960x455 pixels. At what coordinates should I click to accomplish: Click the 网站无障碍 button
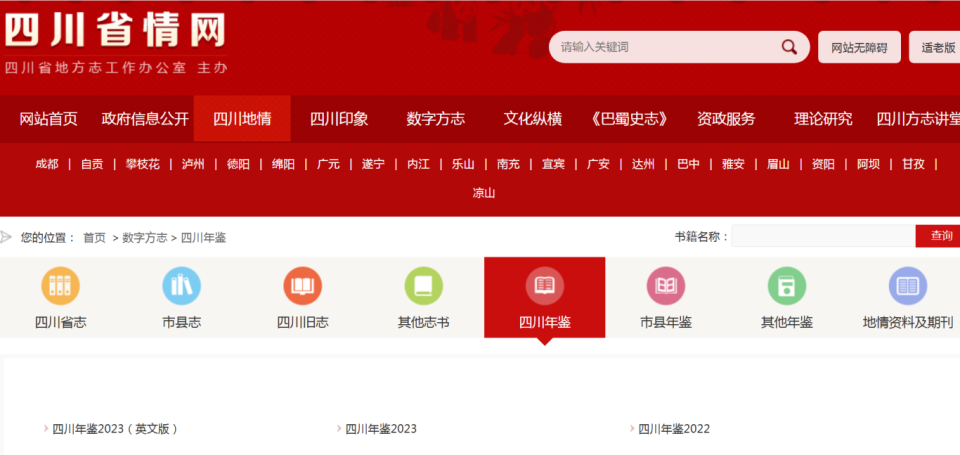point(859,47)
